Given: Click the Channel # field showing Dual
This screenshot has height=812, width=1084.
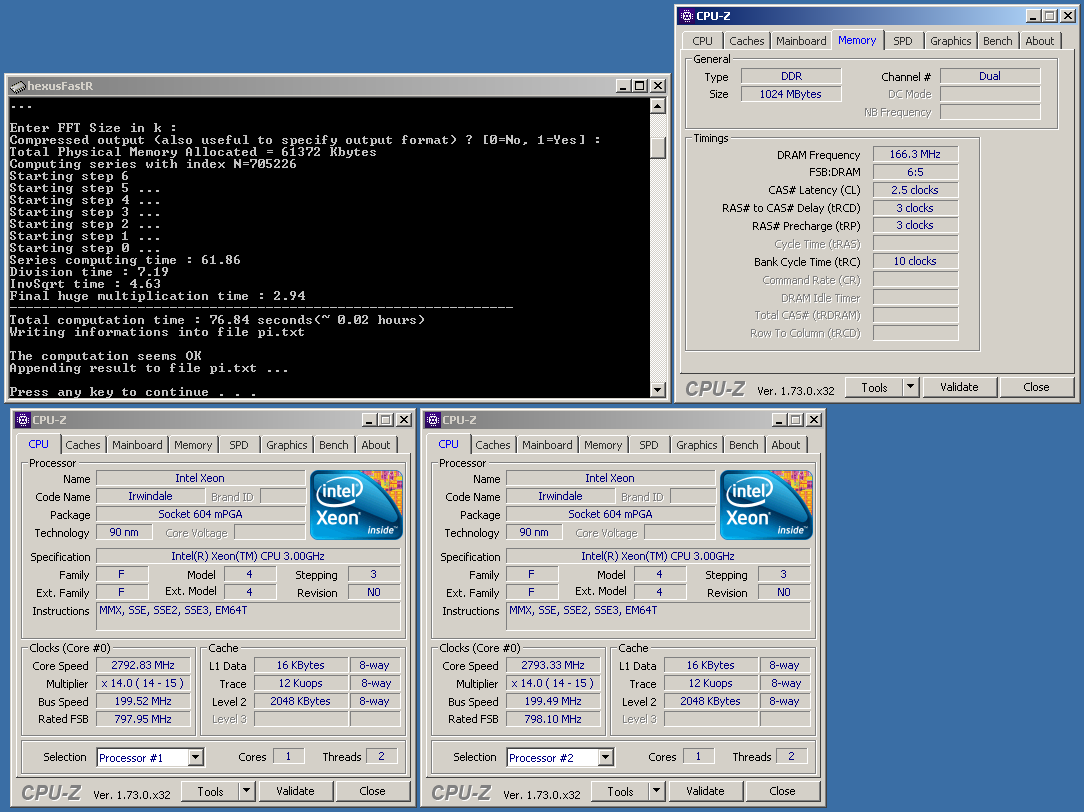Looking at the screenshot, I should tap(990, 76).
